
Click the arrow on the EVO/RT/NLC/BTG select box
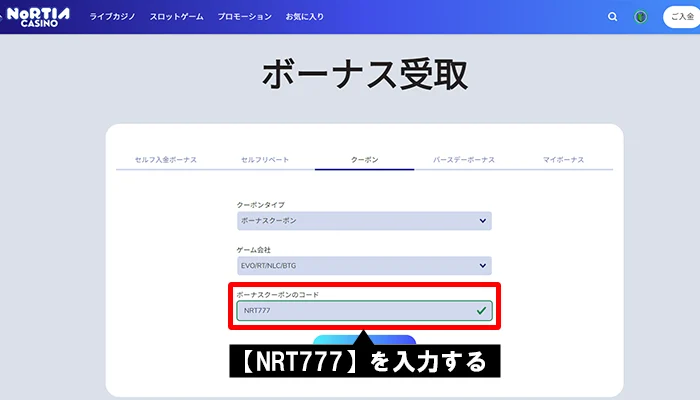coord(482,266)
